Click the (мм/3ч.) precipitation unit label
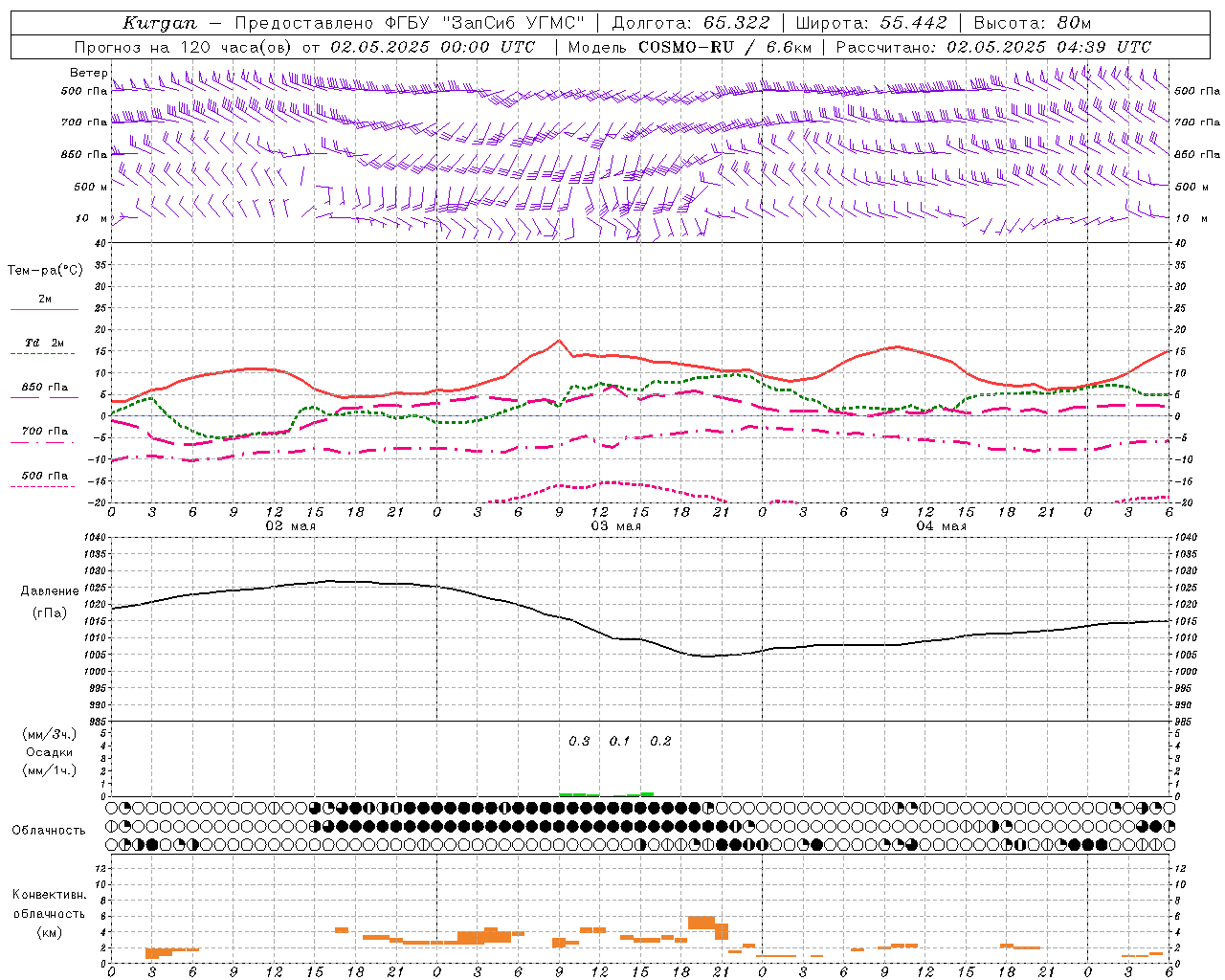 [50, 734]
